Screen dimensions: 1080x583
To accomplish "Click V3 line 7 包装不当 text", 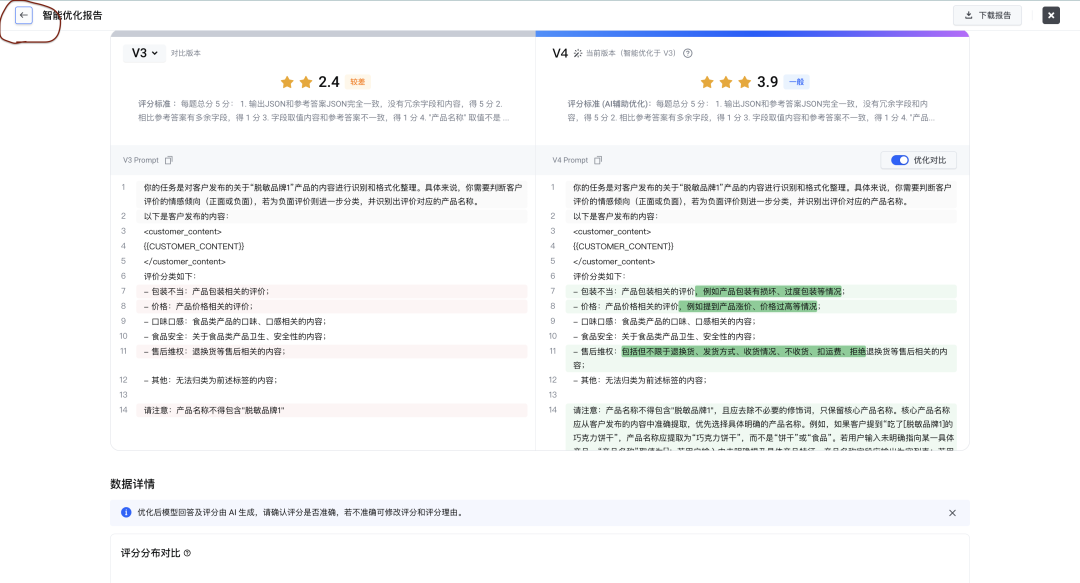I will click(206, 292).
